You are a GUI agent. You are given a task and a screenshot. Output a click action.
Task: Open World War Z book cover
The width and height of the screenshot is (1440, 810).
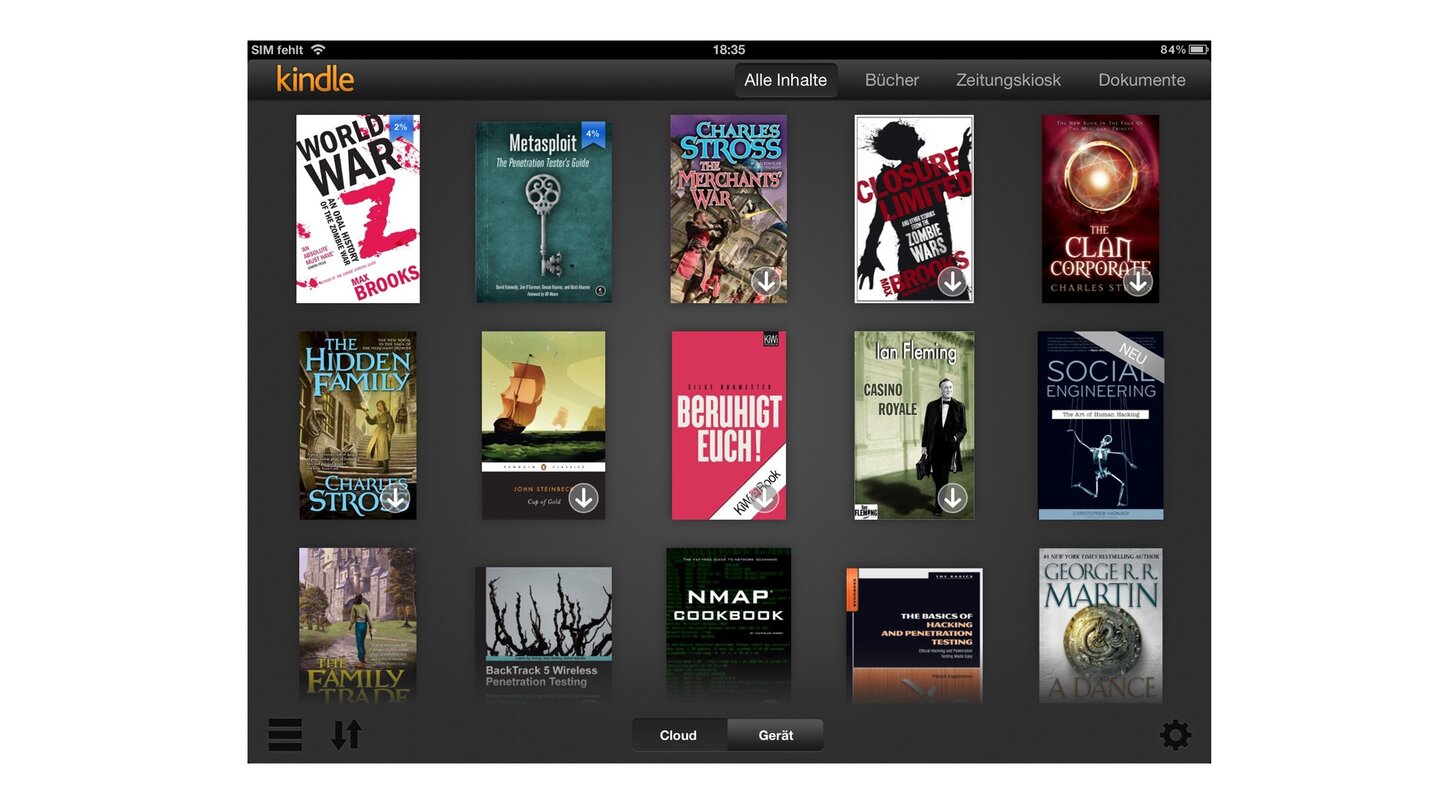click(358, 209)
